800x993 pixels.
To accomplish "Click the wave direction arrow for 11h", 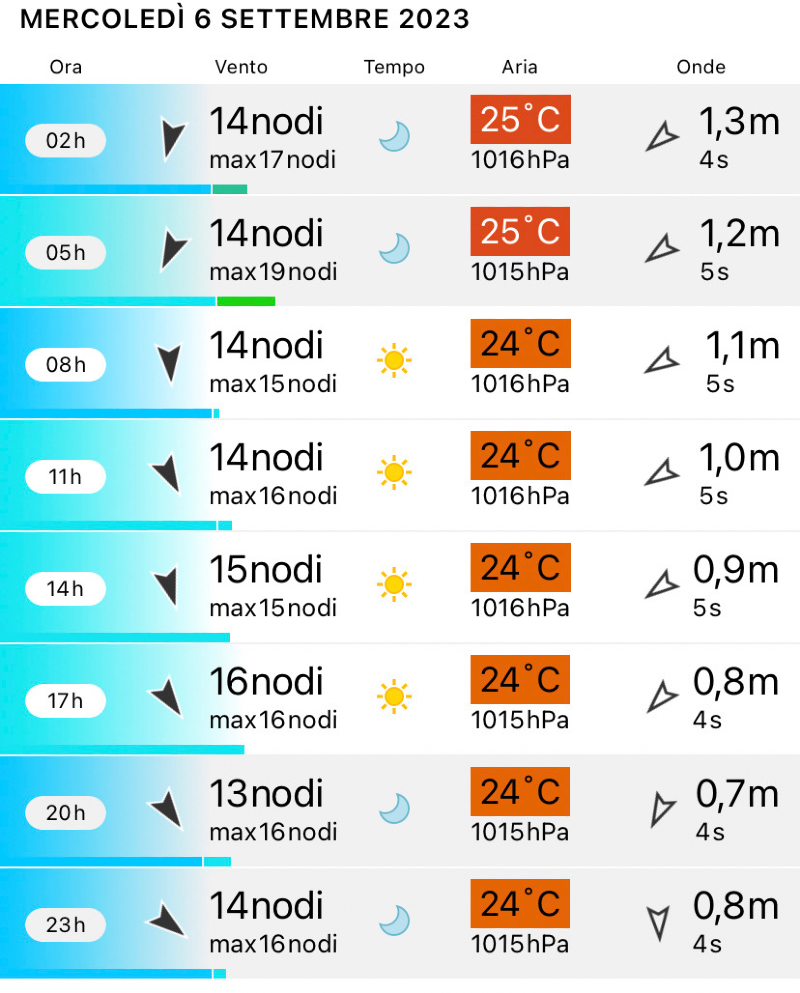I will click(x=661, y=471).
